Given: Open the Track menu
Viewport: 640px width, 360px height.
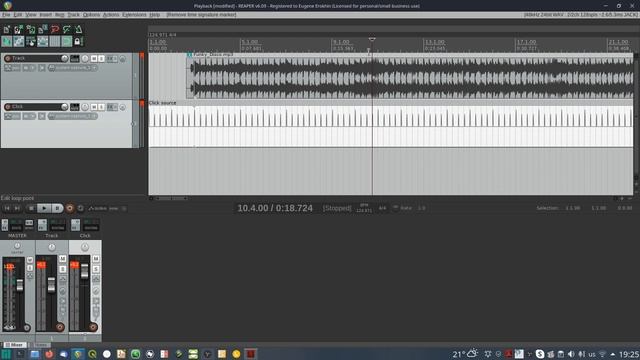Looking at the screenshot, I should pos(73,15).
